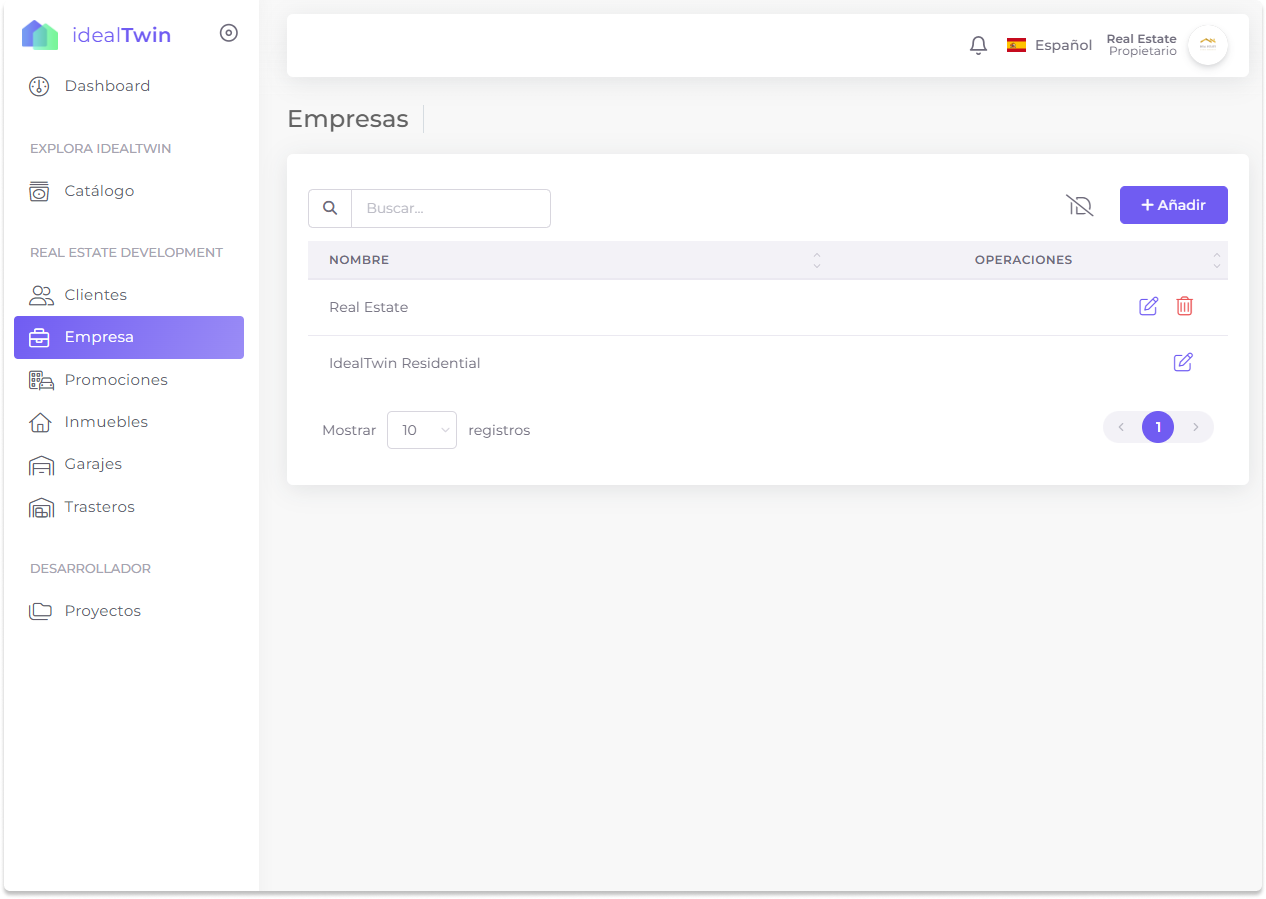Image resolution: width=1266 pixels, height=899 pixels.
Task: Click the idealTwin logo
Action: pos(96,35)
